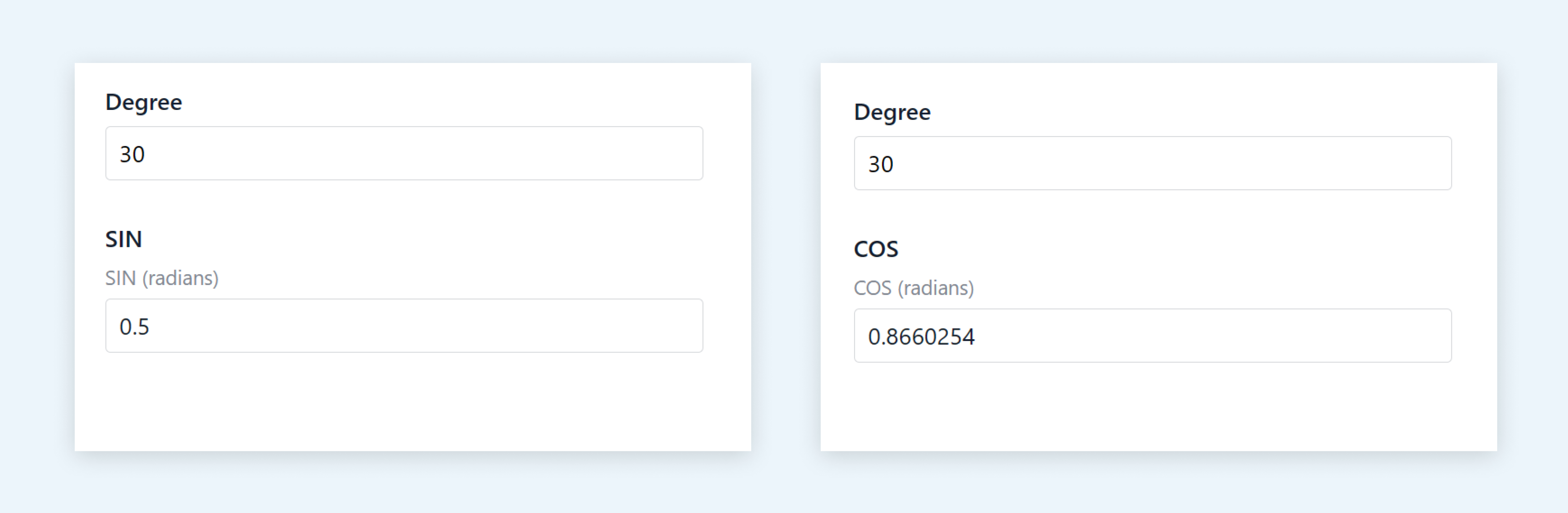Viewport: 1568px width, 513px height.
Task: Select the COS (radians) result field
Action: 1152,336
